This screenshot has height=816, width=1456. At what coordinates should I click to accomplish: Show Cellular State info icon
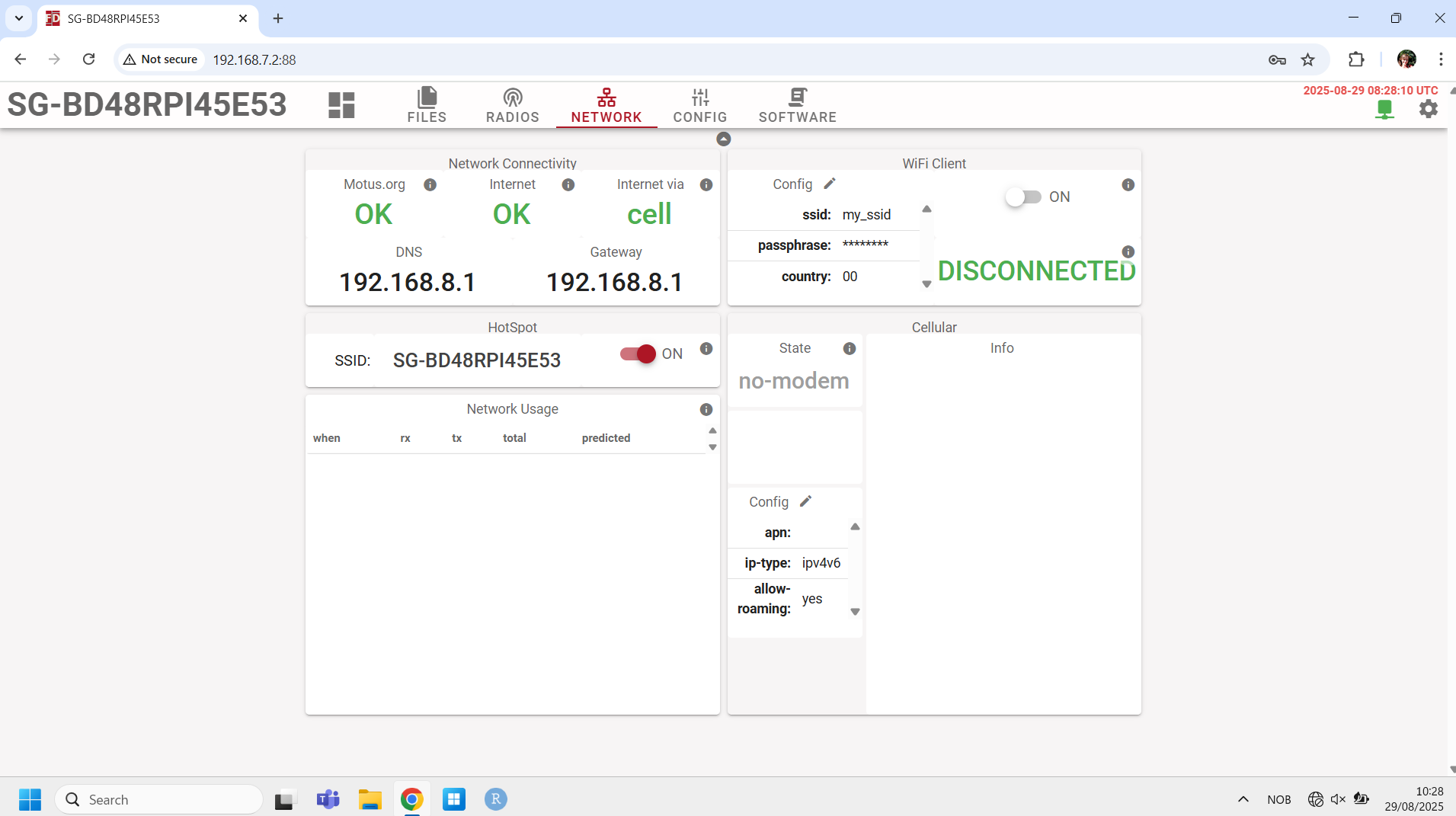pos(850,349)
